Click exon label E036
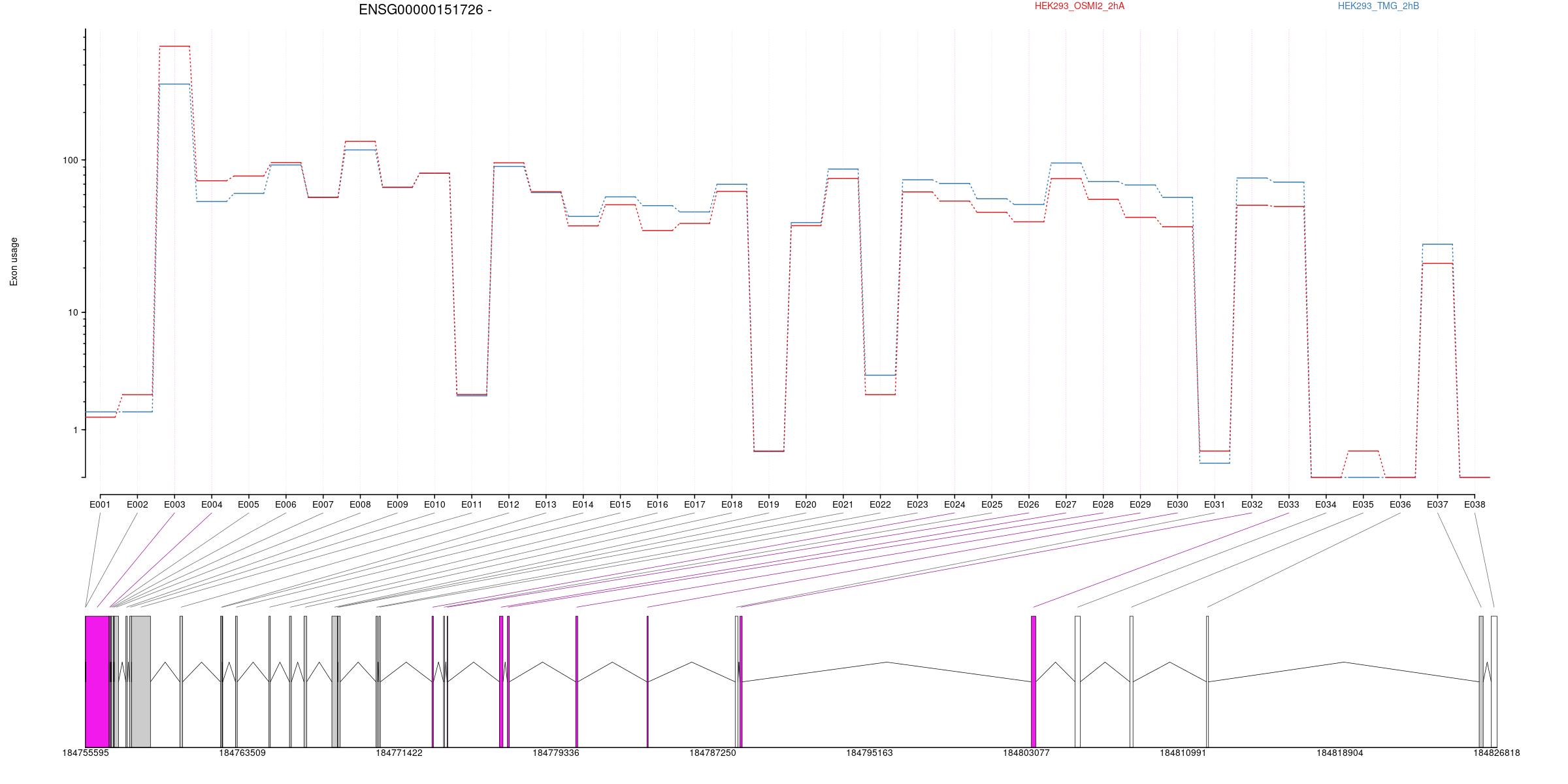This screenshot has height=784, width=1568. click(1400, 504)
